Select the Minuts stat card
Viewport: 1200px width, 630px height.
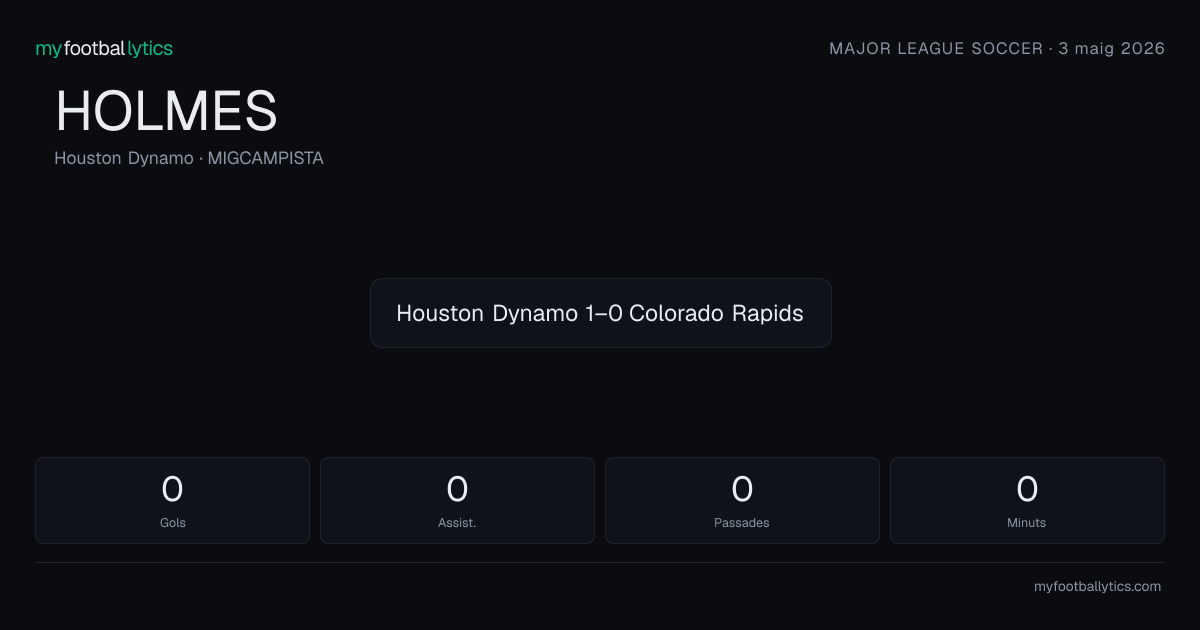1027,500
